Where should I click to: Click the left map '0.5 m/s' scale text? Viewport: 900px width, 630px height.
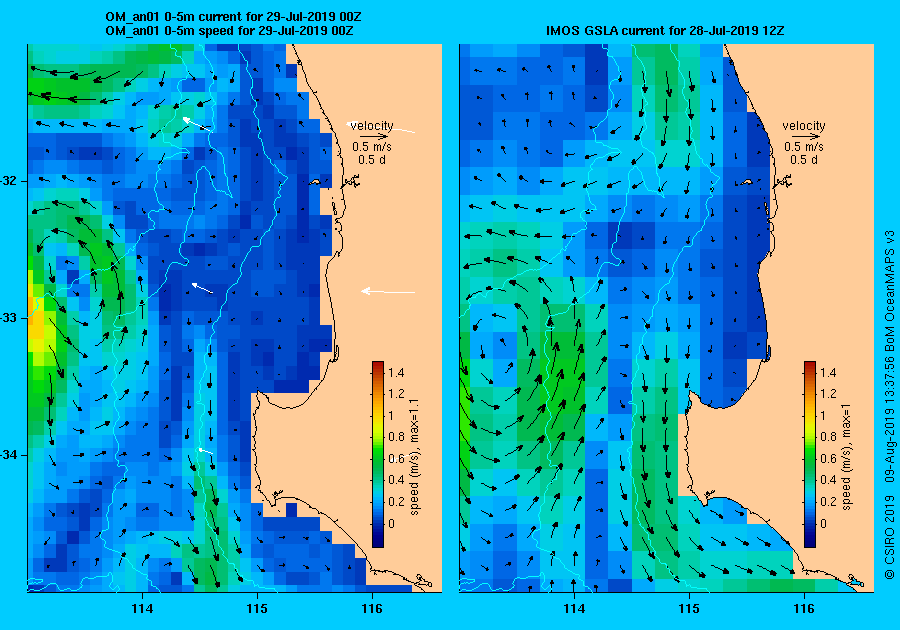pyautogui.click(x=372, y=147)
